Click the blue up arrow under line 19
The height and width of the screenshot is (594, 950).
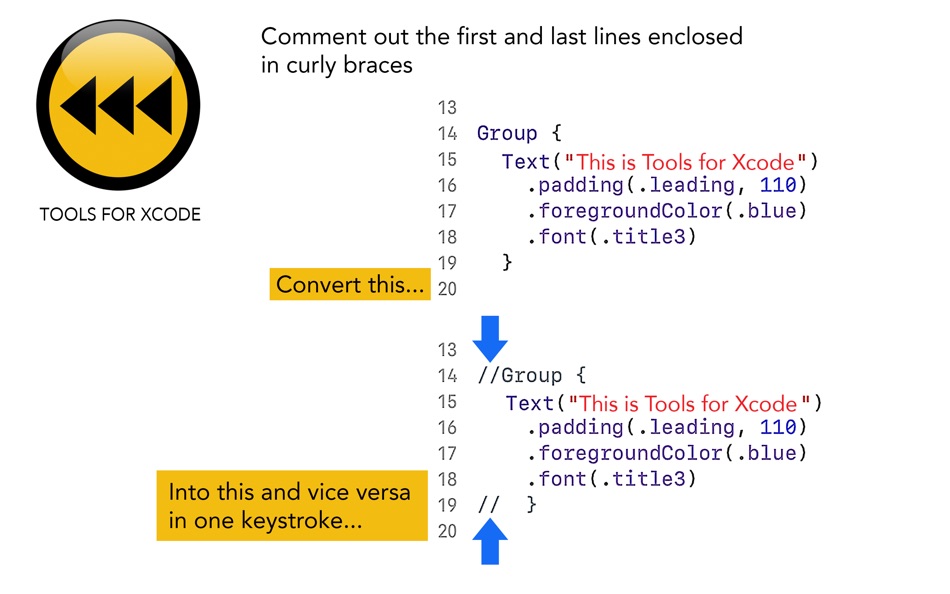tap(490, 541)
